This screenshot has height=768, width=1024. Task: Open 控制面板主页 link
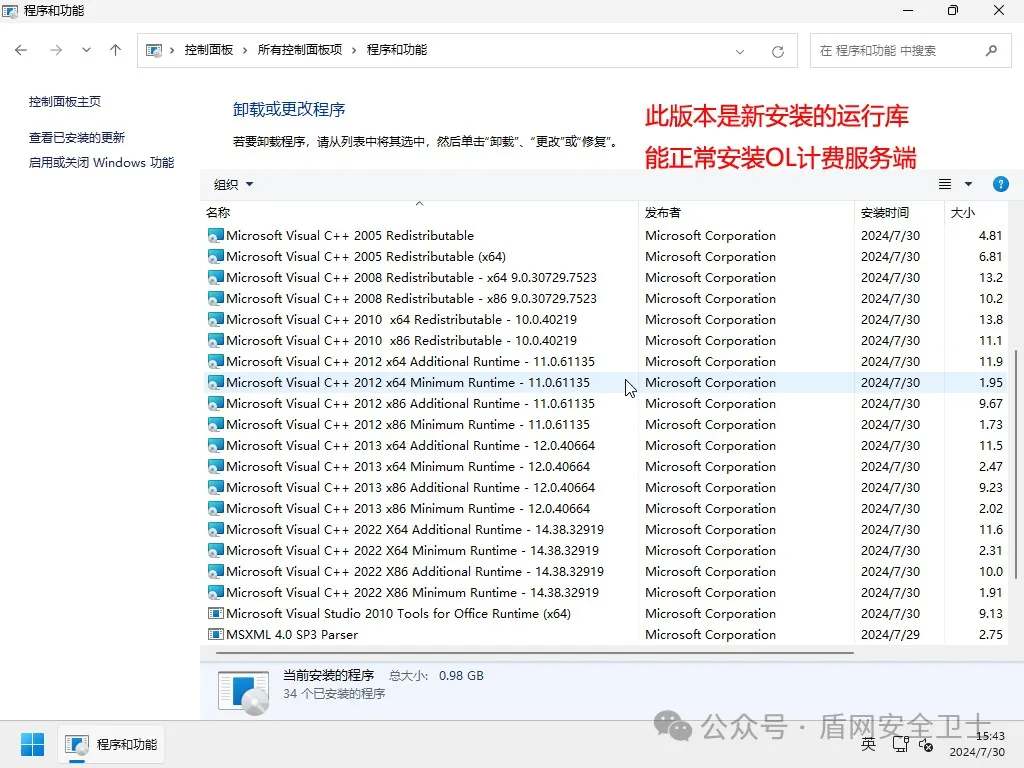(65, 101)
